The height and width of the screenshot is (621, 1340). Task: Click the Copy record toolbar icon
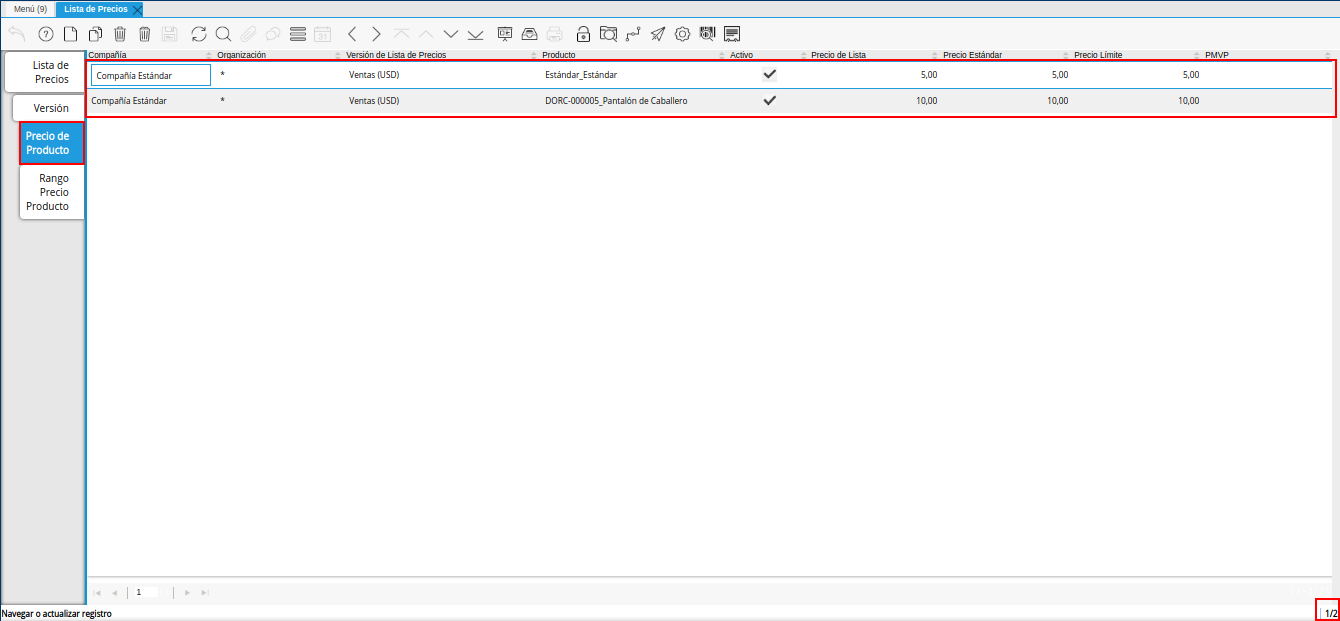coord(95,34)
